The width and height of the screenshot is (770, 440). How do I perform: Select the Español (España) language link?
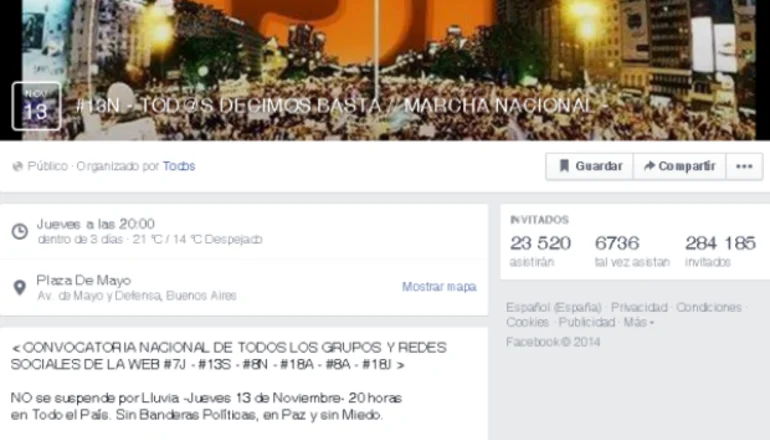(553, 307)
